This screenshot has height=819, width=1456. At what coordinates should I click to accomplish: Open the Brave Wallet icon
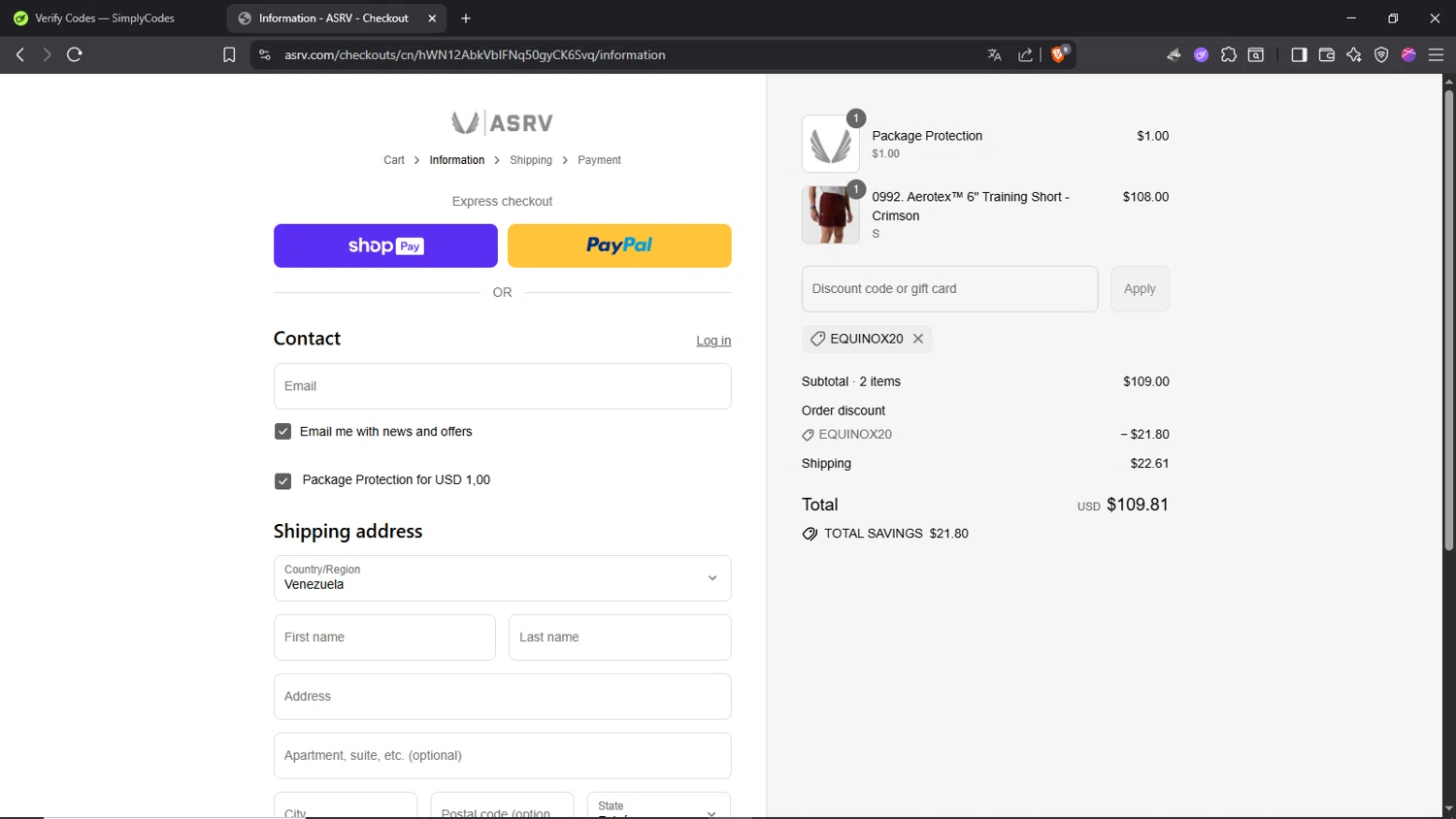[1327, 55]
